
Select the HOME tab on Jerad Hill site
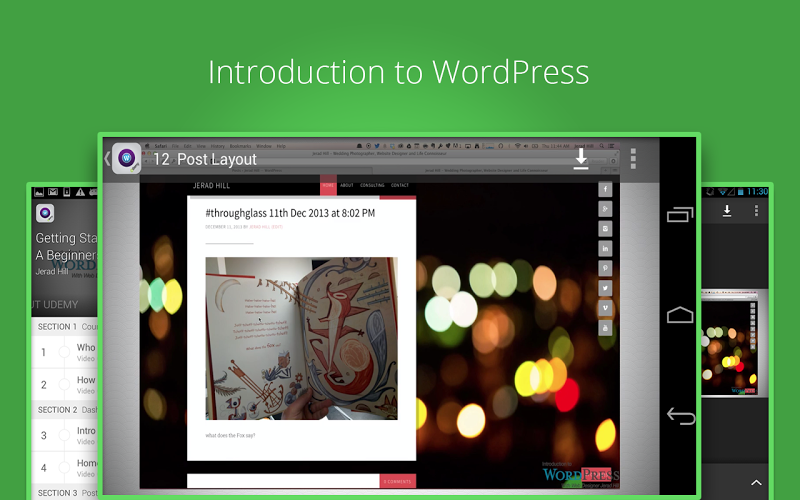tap(328, 185)
